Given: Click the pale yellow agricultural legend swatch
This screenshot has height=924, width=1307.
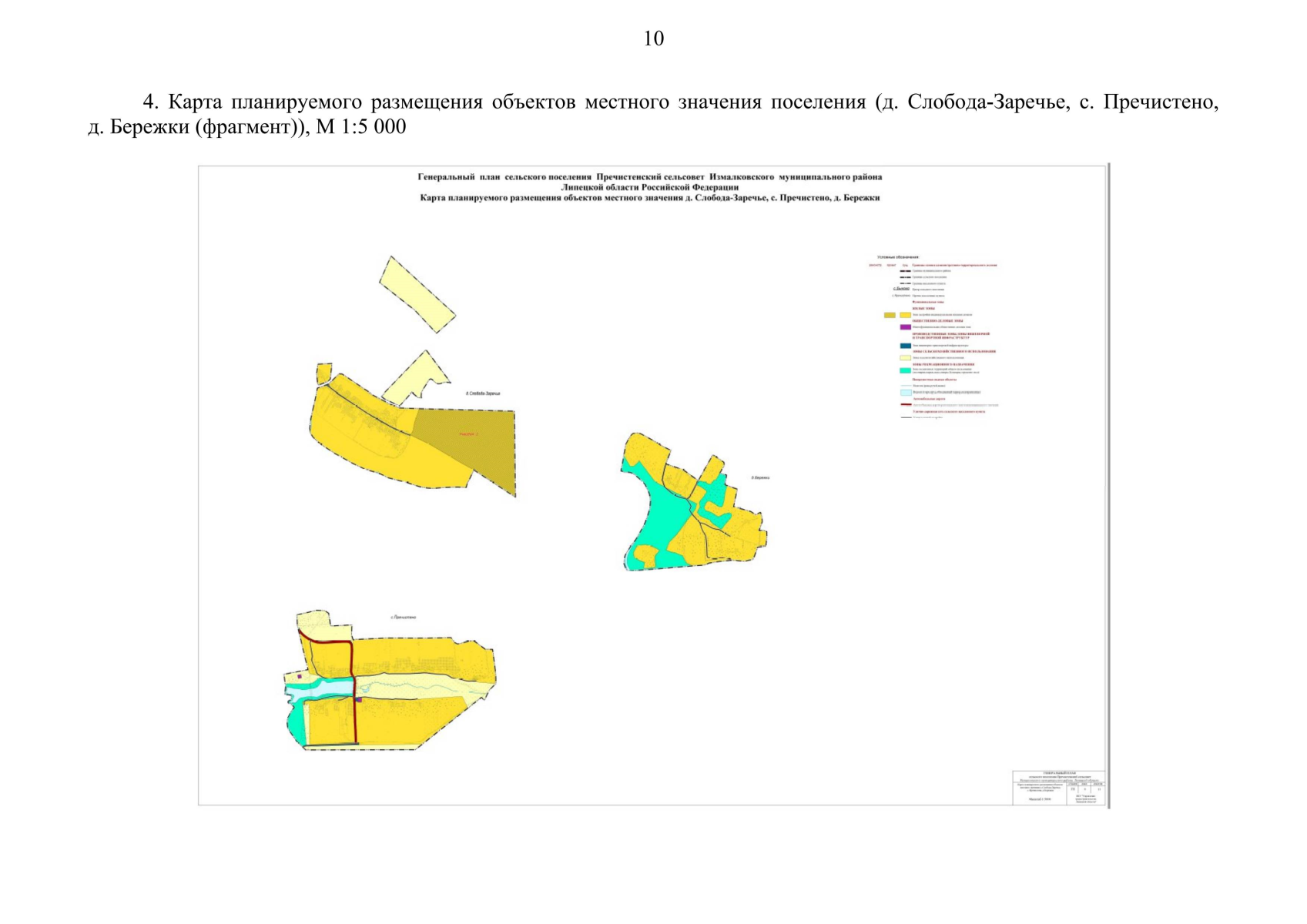Looking at the screenshot, I should [x=906, y=357].
